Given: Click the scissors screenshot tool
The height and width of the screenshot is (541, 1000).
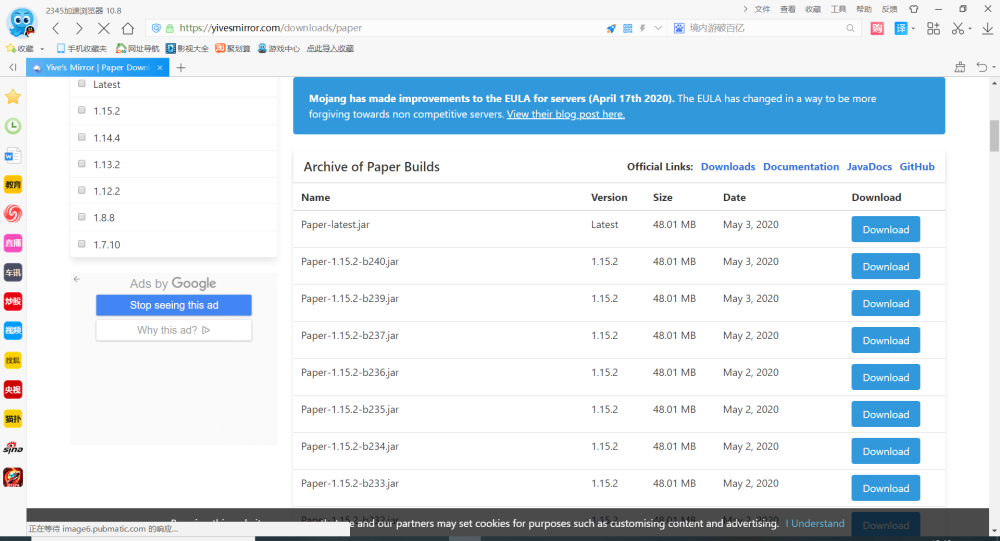Looking at the screenshot, I should tap(958, 28).
